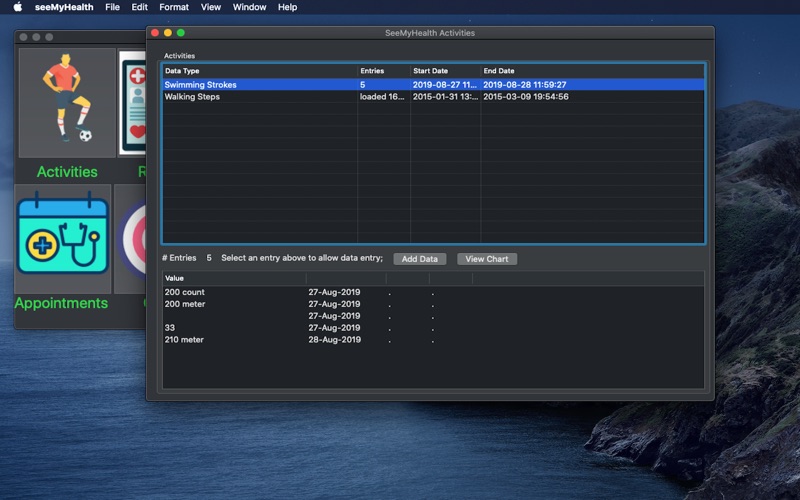Sort by End Date column header
Viewport: 800px width, 500px height.
[x=592, y=71]
